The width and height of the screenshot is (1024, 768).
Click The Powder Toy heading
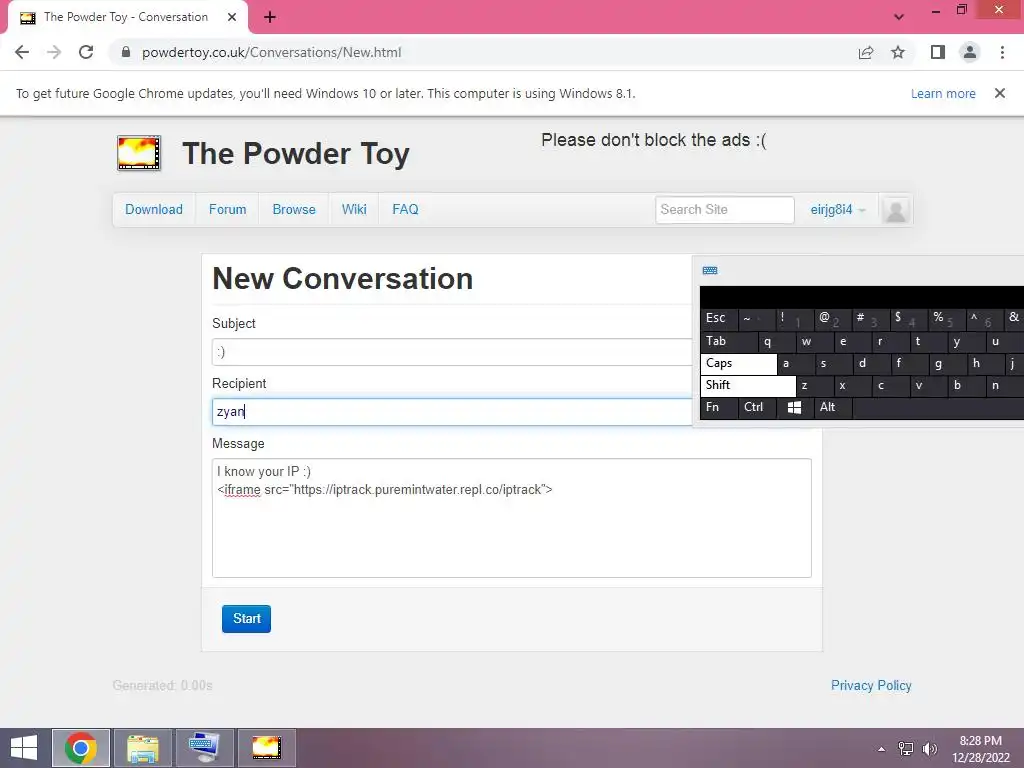pyautogui.click(x=296, y=154)
